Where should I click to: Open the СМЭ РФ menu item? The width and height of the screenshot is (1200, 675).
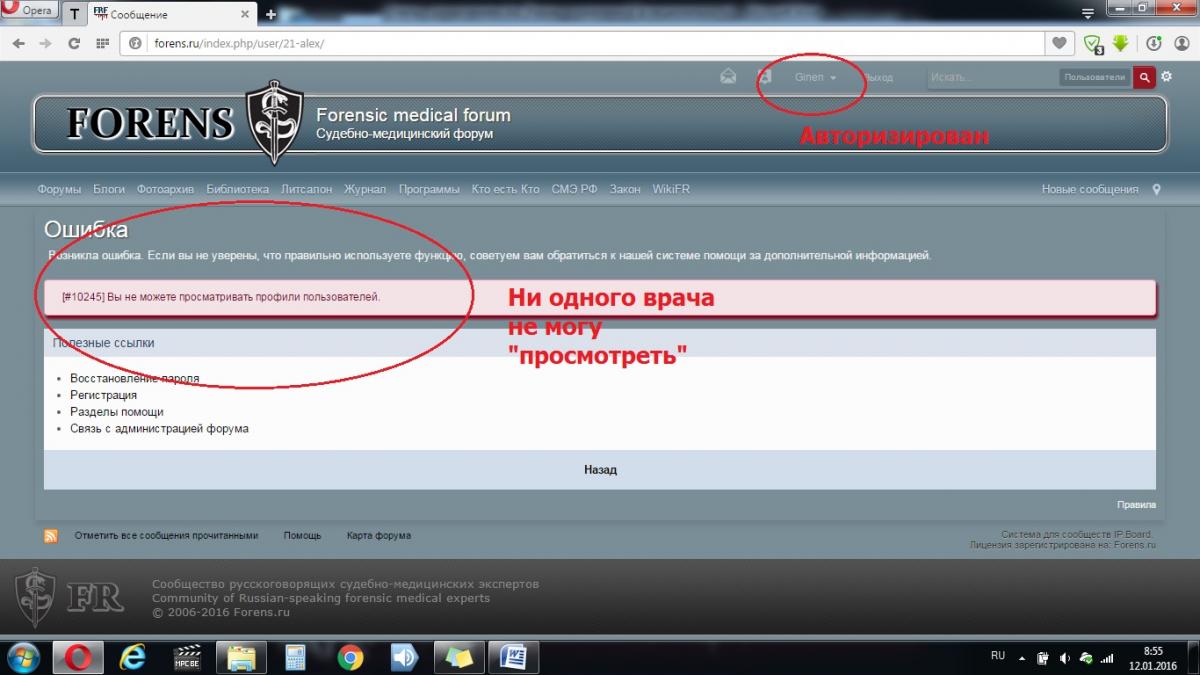(574, 189)
